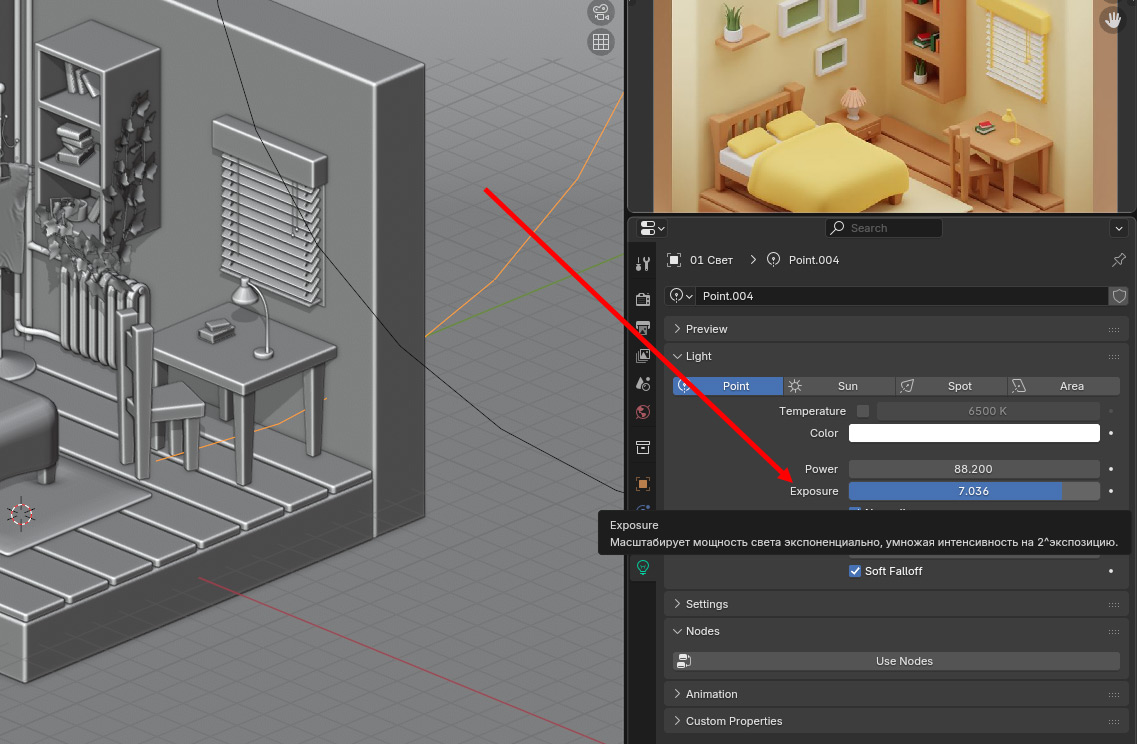Open the Tool properties tab
The width and height of the screenshot is (1137, 744).
coord(643,264)
